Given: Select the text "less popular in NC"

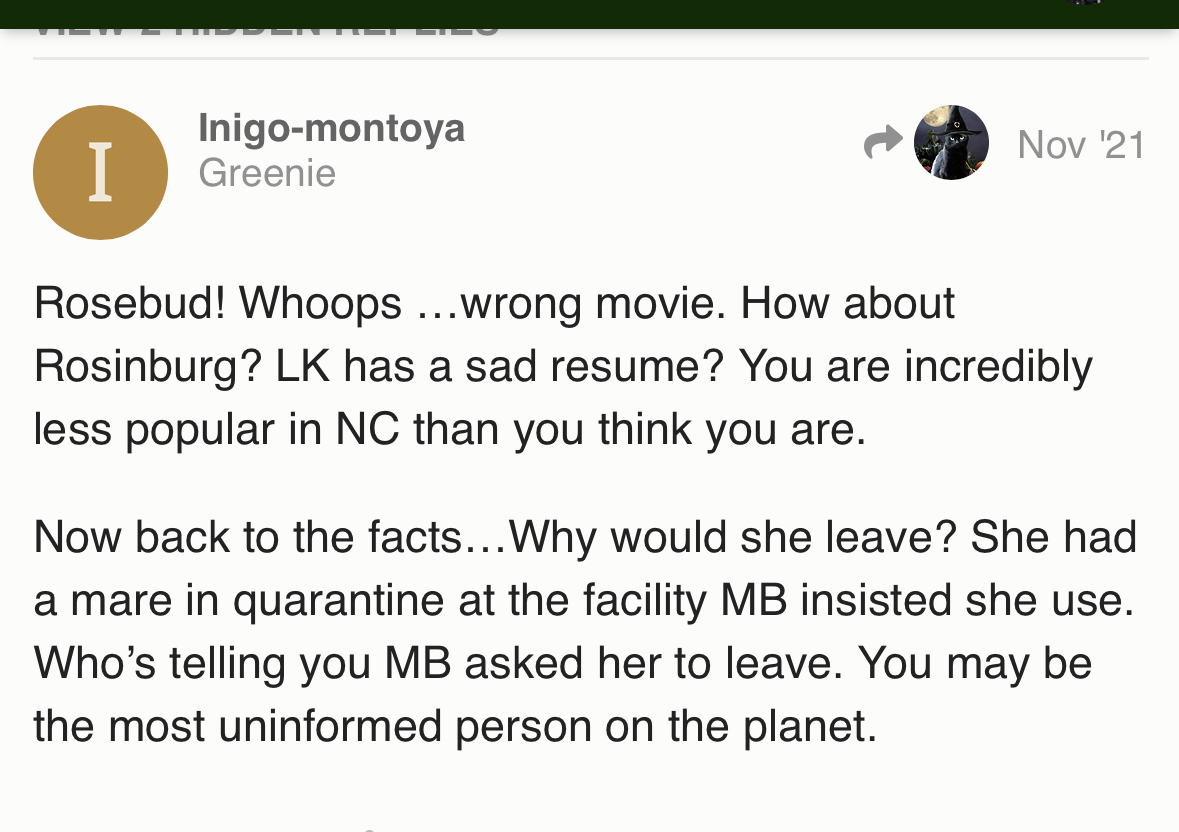Looking at the screenshot, I should pos(217,430).
